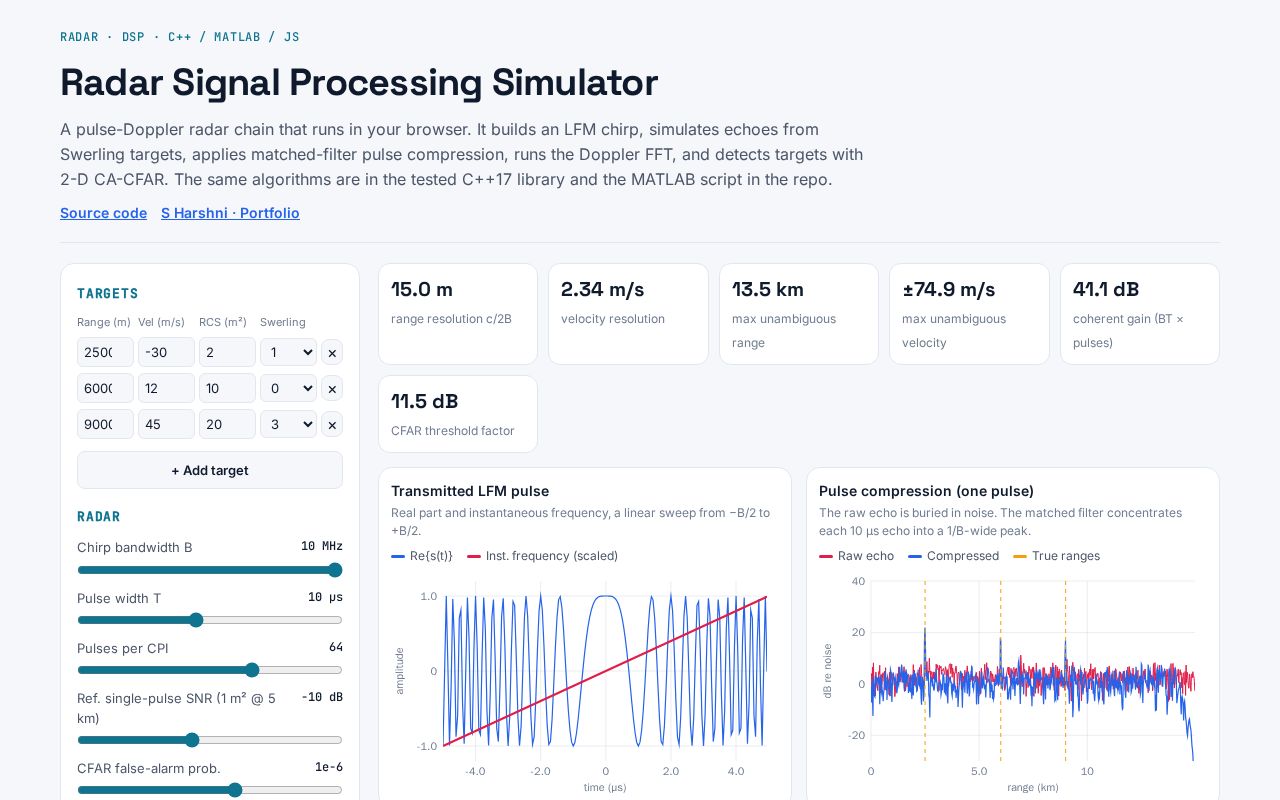Visit S Harshni Portfolio link
Image resolution: width=1280 pixels, height=800 pixels.
coord(230,213)
